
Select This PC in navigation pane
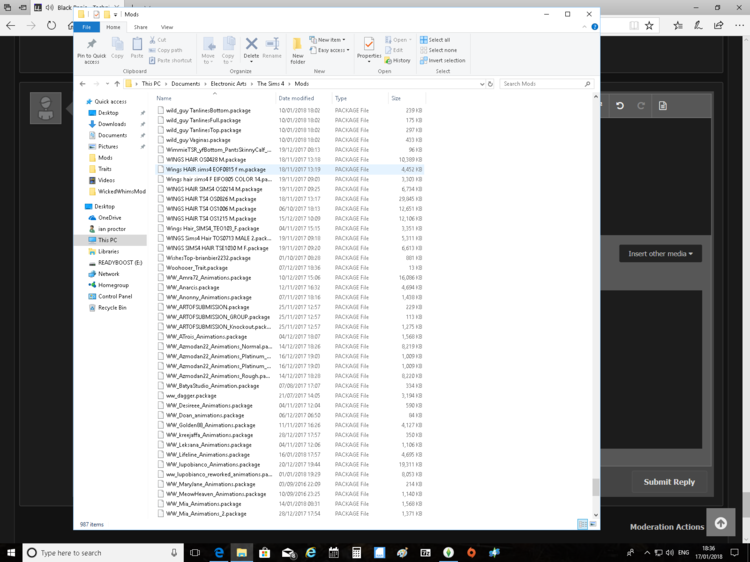[107, 240]
